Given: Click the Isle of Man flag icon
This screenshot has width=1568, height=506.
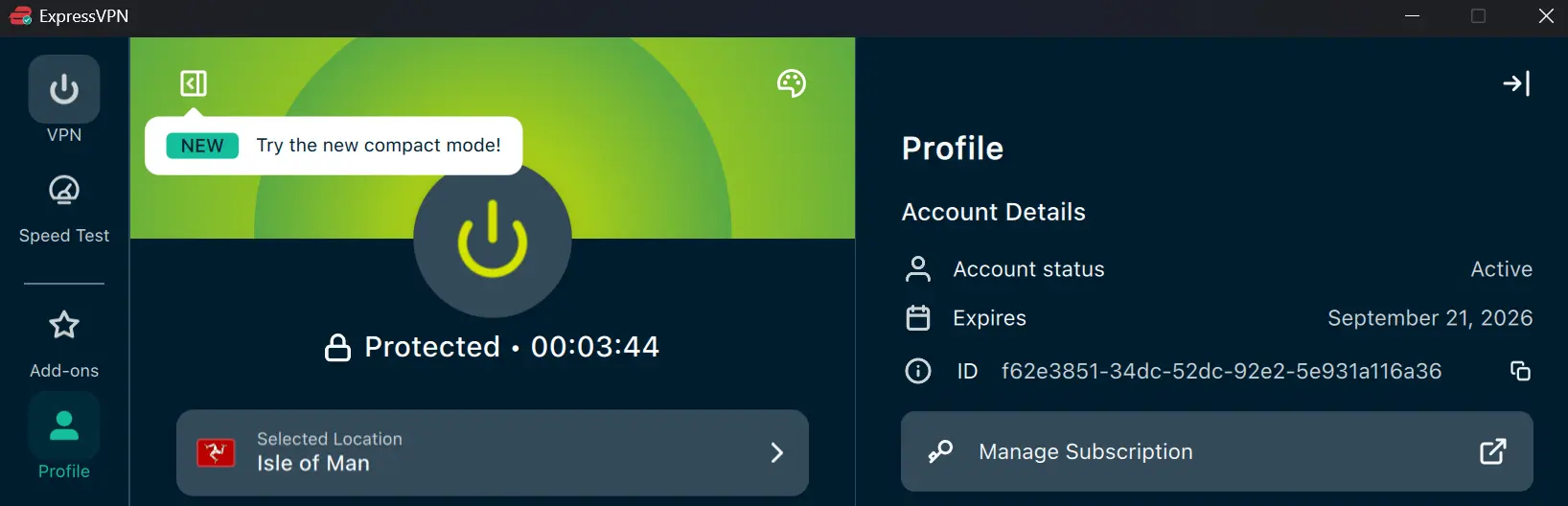Looking at the screenshot, I should point(216,452).
